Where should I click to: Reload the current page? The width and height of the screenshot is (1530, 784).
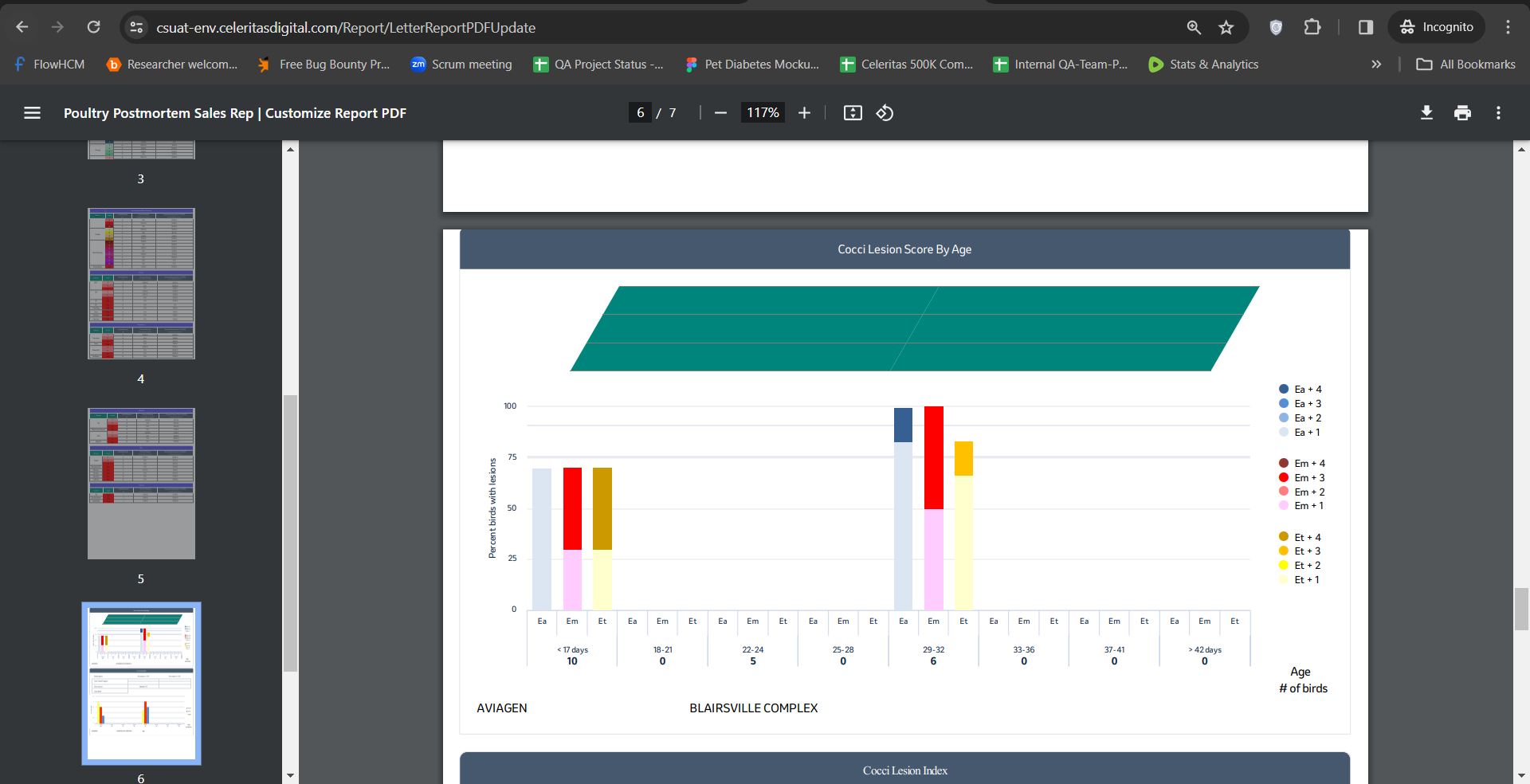93,27
